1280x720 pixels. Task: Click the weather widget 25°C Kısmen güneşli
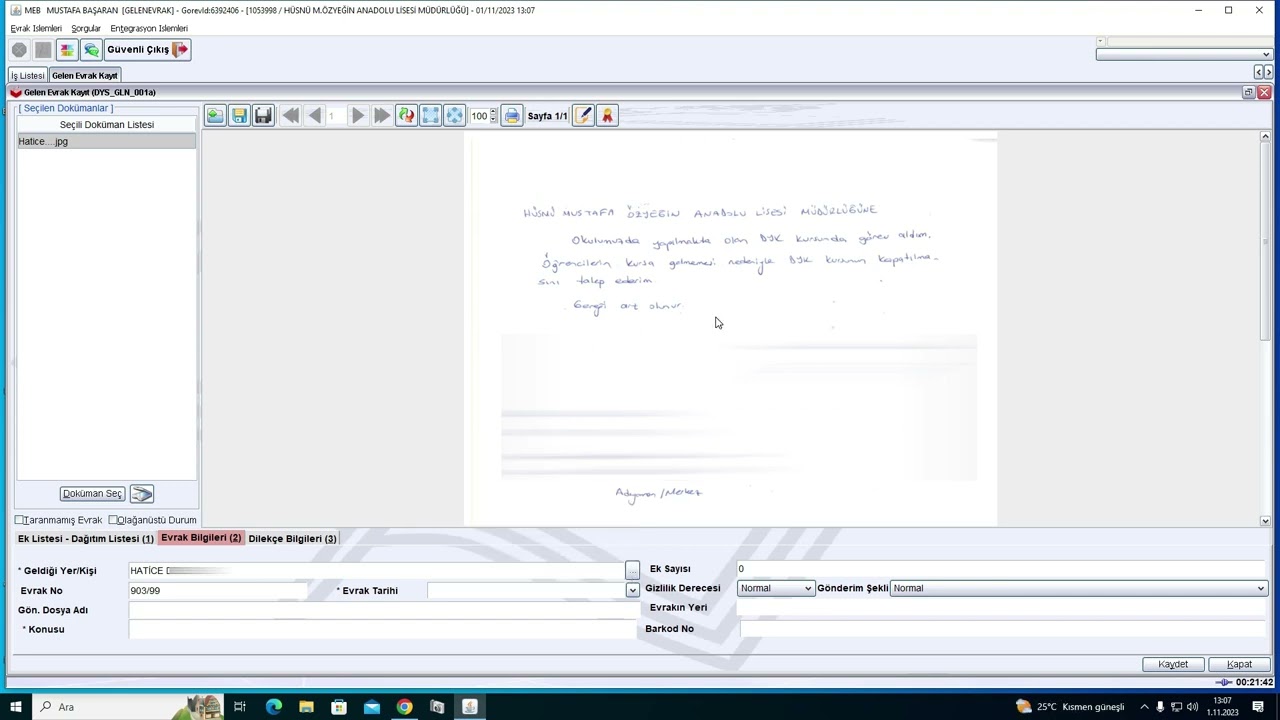tap(1069, 707)
